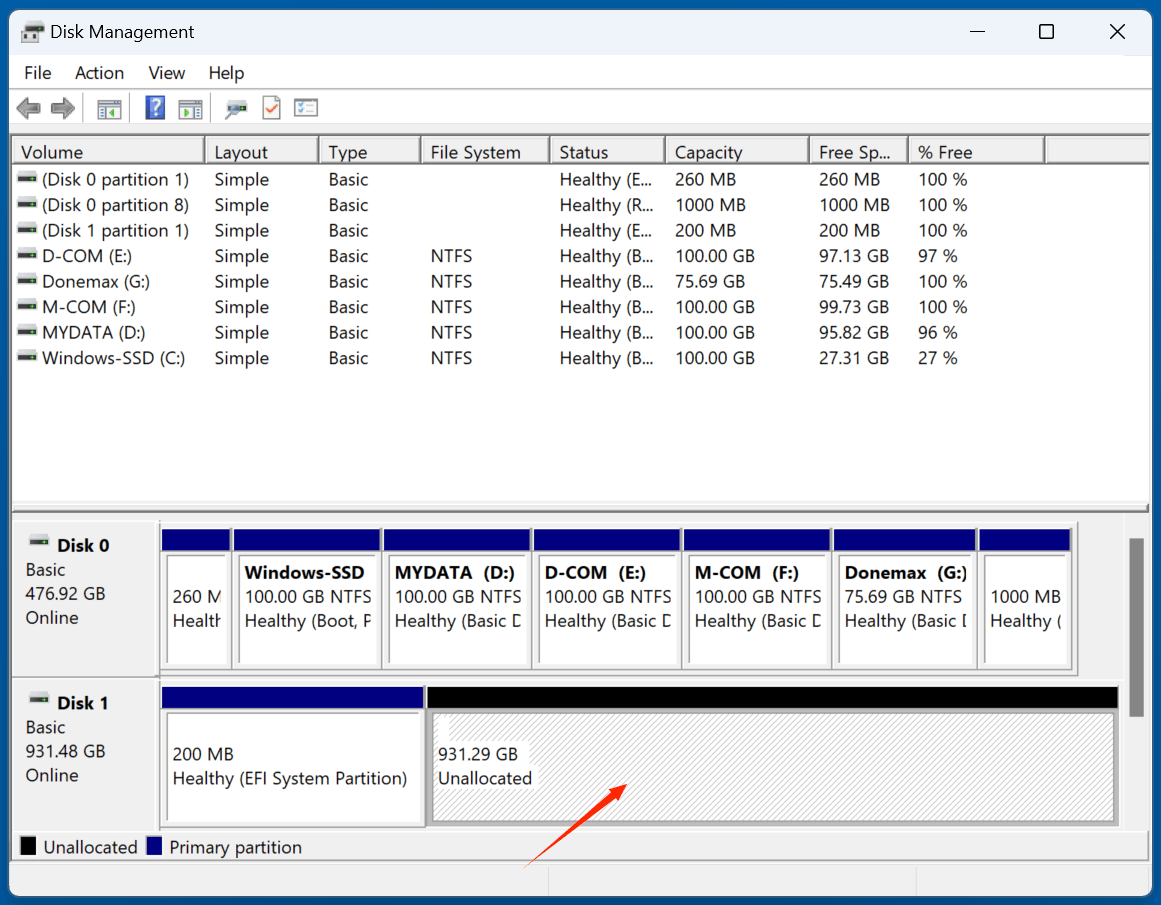This screenshot has width=1161, height=905.
Task: Open the Action menu
Action: tap(98, 72)
